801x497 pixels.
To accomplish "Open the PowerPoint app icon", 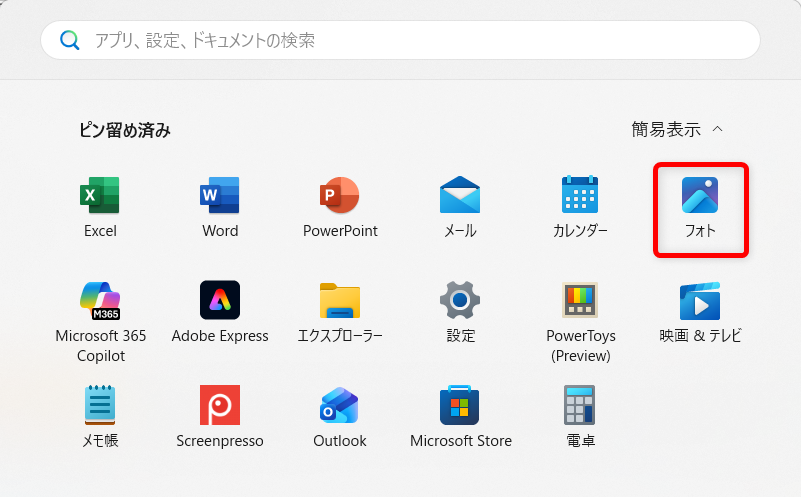I will point(340,207).
